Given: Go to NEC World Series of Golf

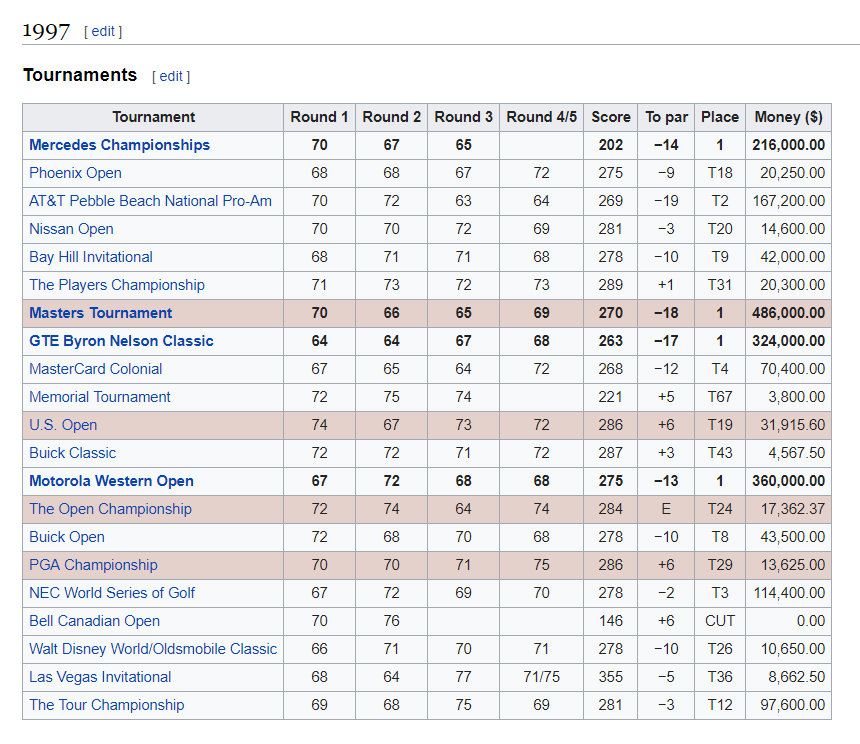Looking at the screenshot, I should [x=112, y=593].
